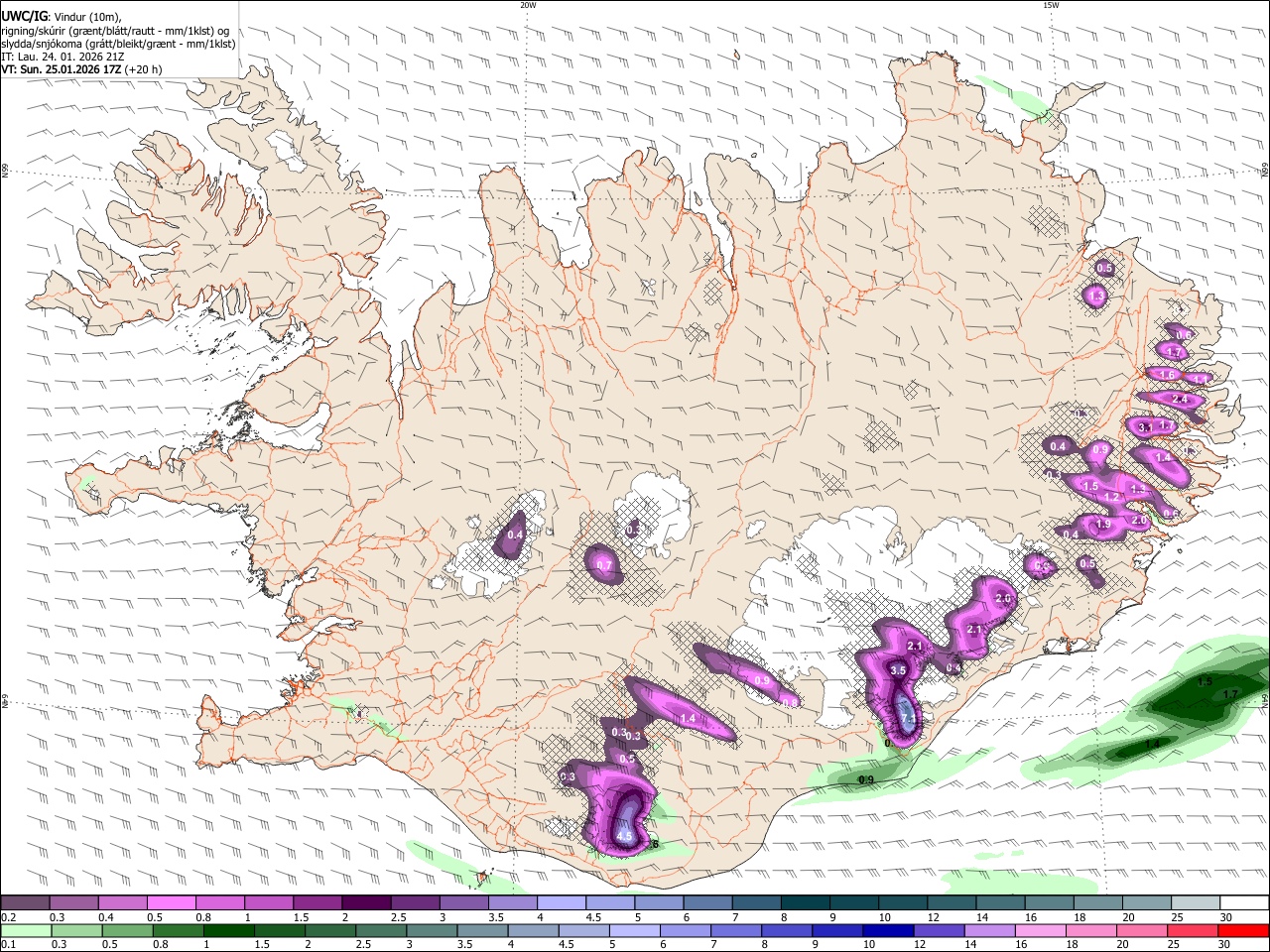Click the '2.4' value in the eastern fjords

1180,399
